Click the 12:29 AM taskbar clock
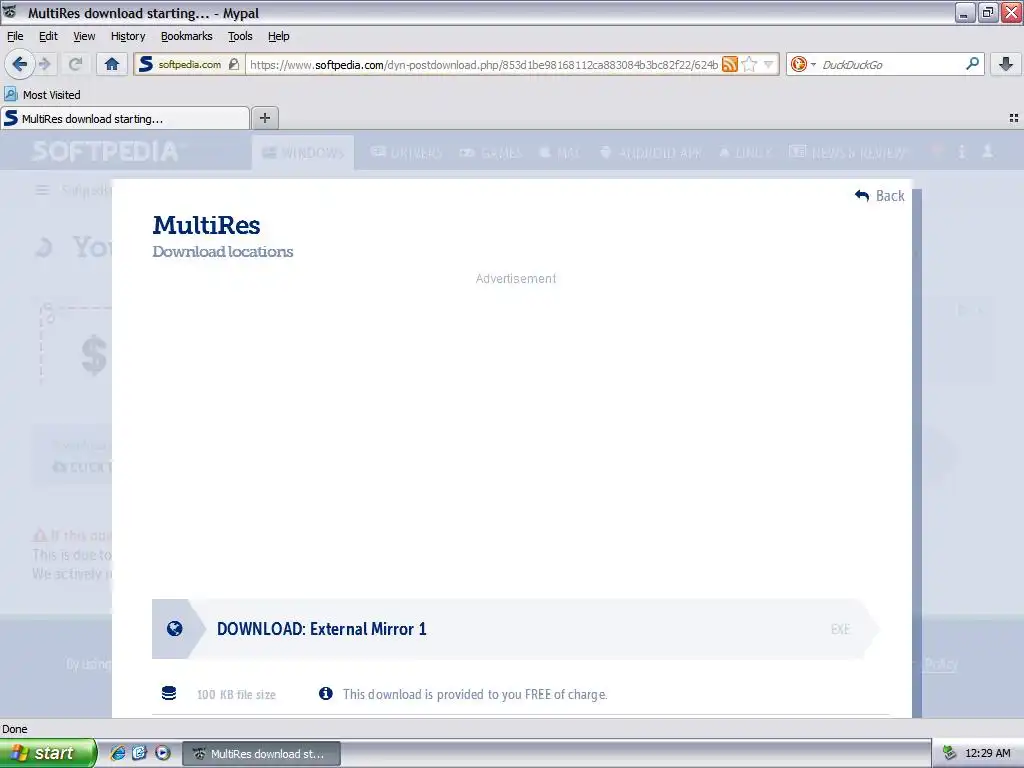This screenshot has height=768, width=1024. [x=987, y=753]
